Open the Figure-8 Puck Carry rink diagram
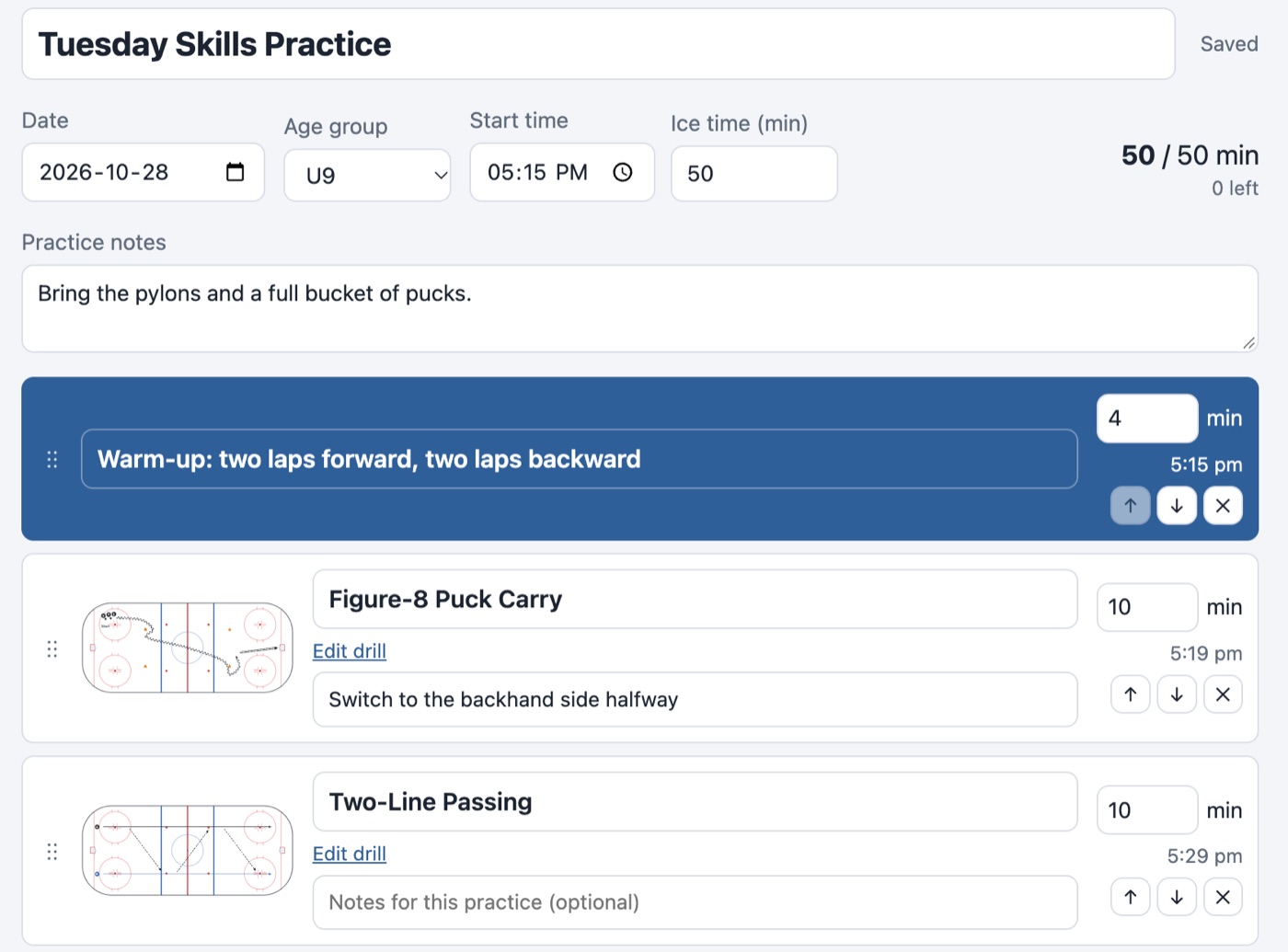 188,648
